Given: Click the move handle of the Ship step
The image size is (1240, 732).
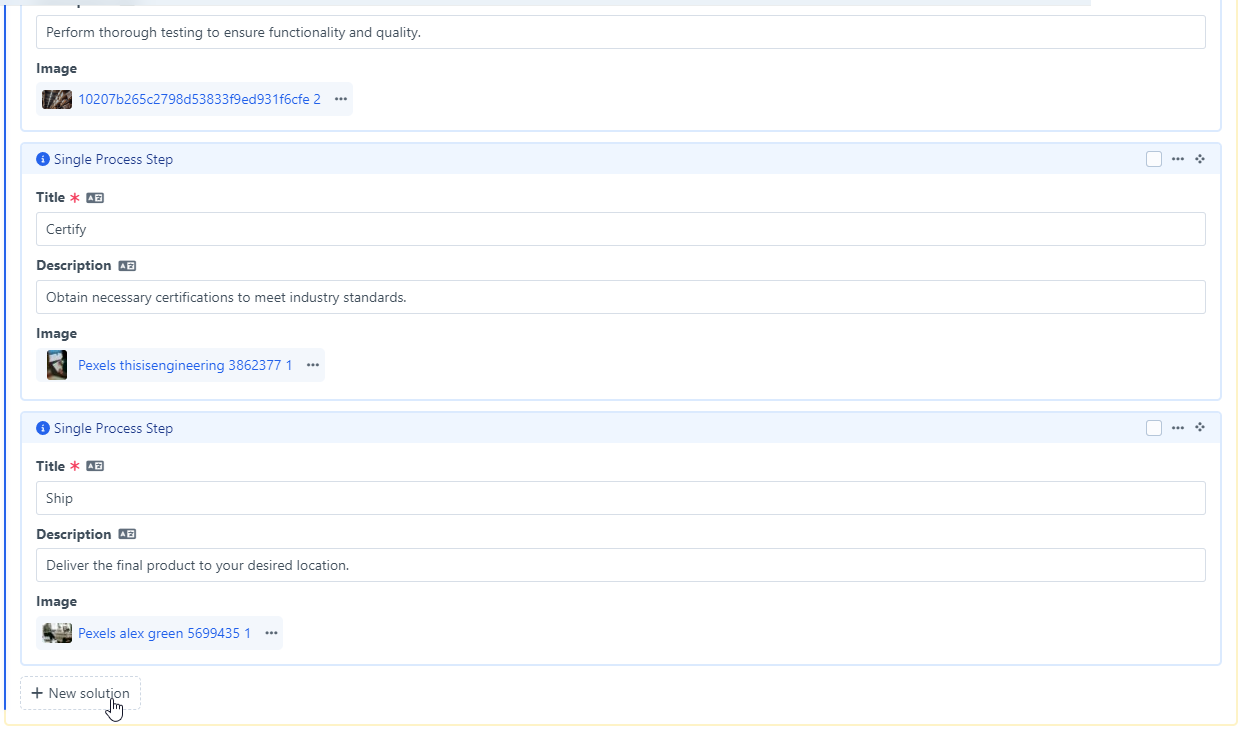Looking at the screenshot, I should [x=1200, y=428].
